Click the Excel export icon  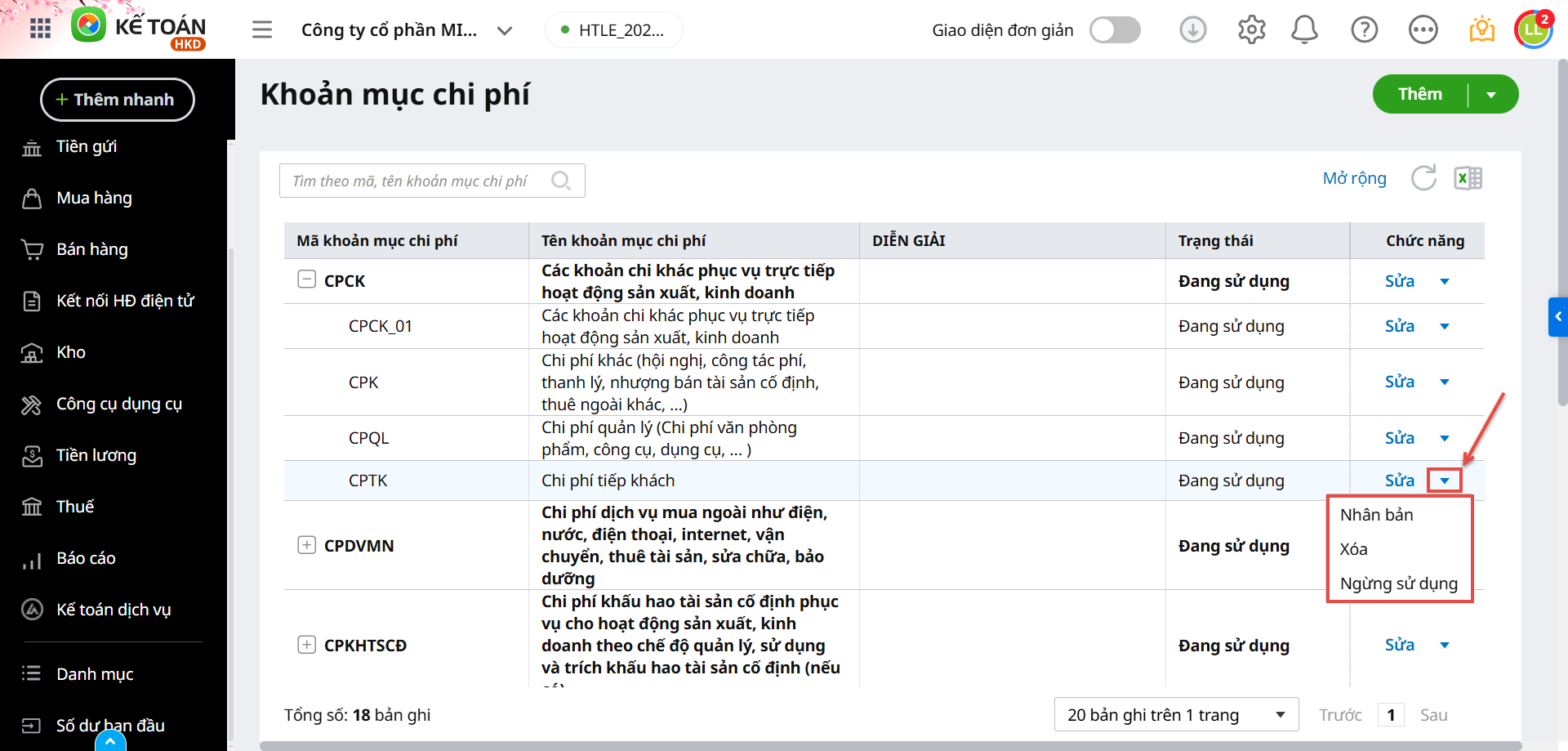point(1468,178)
